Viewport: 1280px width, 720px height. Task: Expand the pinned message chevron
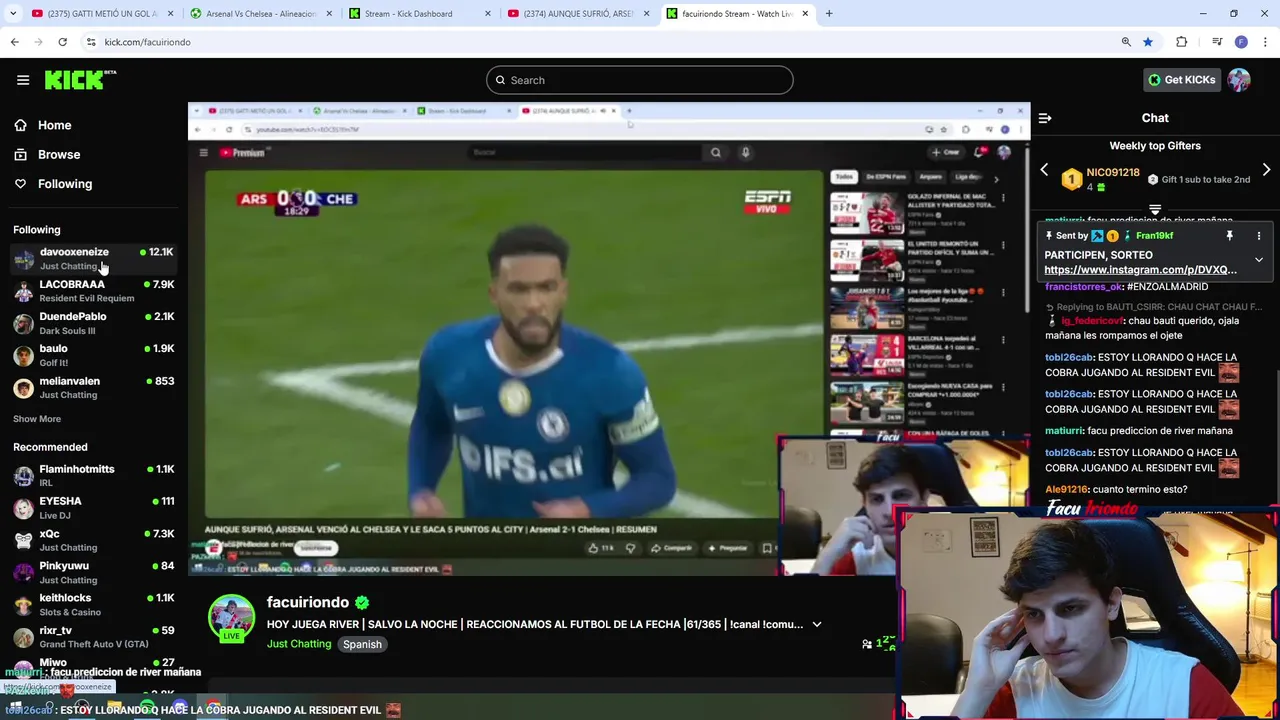(x=1259, y=260)
